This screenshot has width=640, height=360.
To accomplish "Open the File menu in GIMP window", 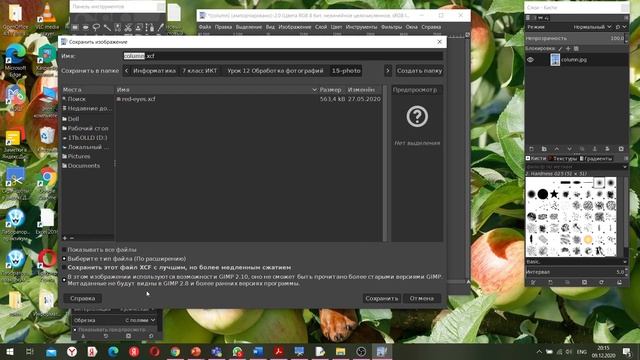I will point(205,27).
